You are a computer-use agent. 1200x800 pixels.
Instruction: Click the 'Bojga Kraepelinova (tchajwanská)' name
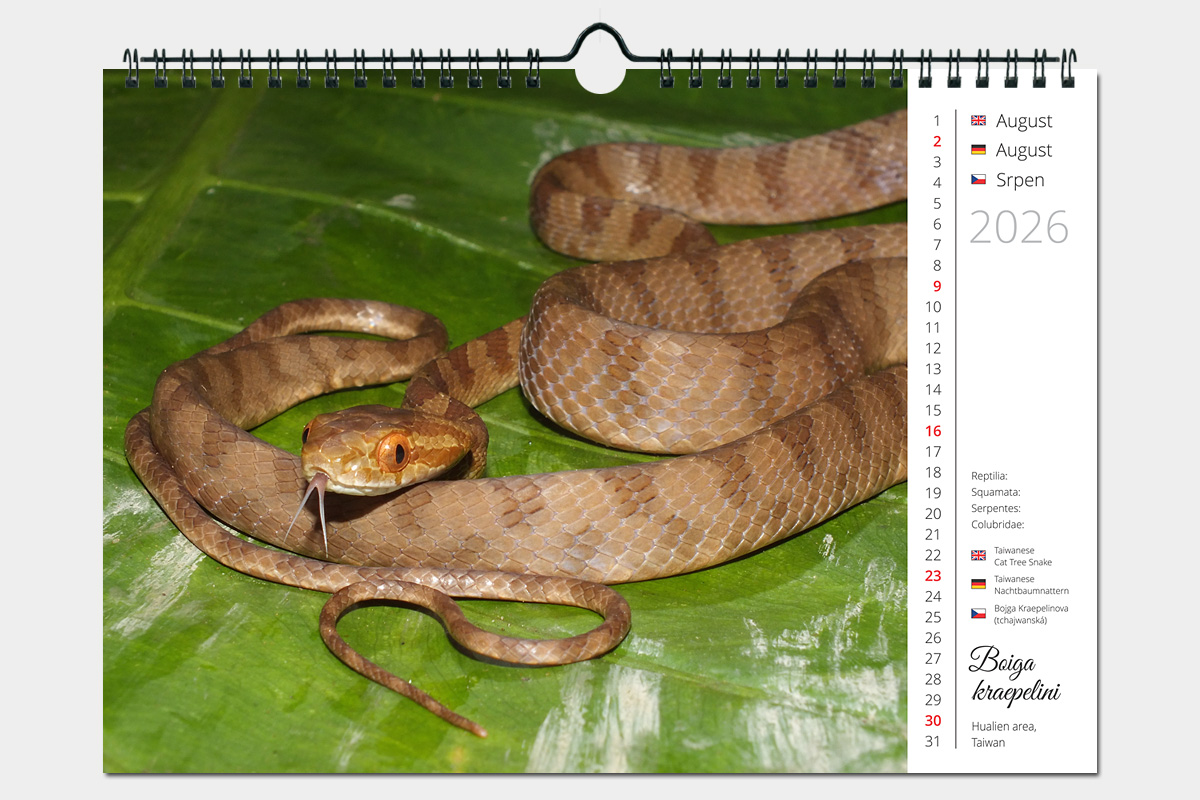pos(1031,614)
